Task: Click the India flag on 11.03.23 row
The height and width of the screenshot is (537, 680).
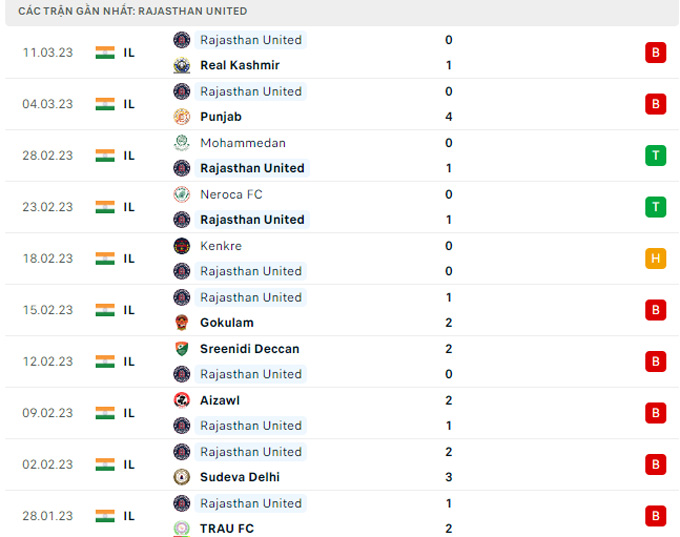Action: 105,53
